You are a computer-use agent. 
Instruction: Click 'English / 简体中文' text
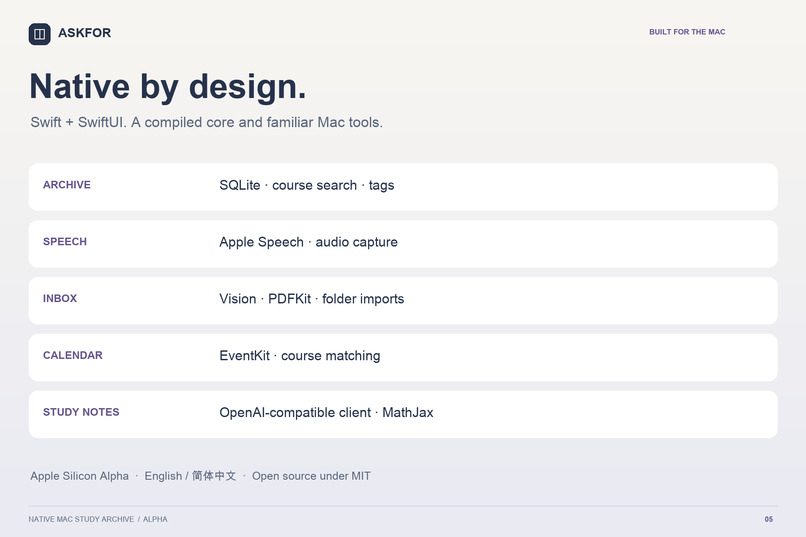point(190,476)
